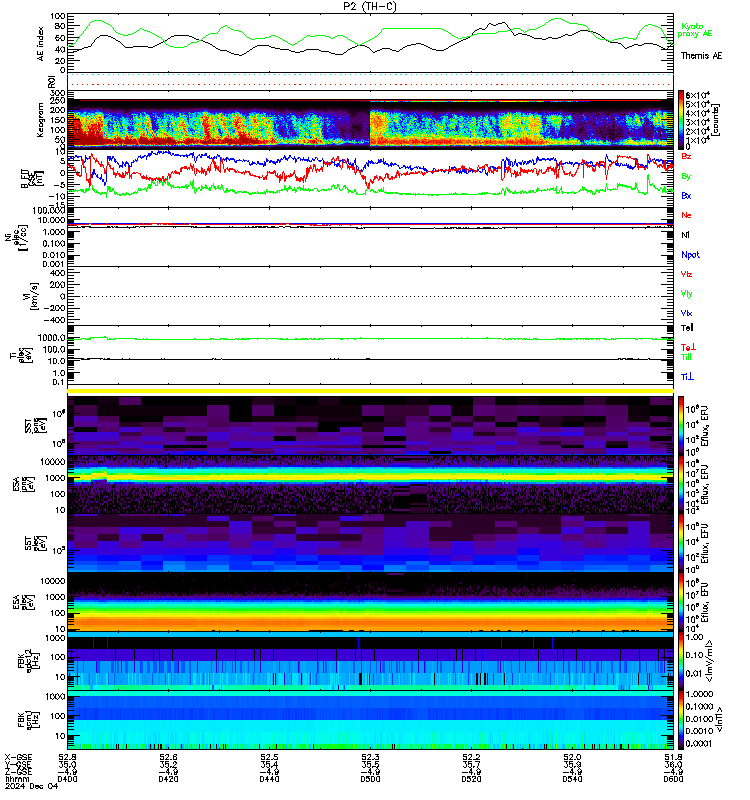Viewport: 750px width, 800px height.
Task: Click the 0540 time tick label
Action: point(572,779)
